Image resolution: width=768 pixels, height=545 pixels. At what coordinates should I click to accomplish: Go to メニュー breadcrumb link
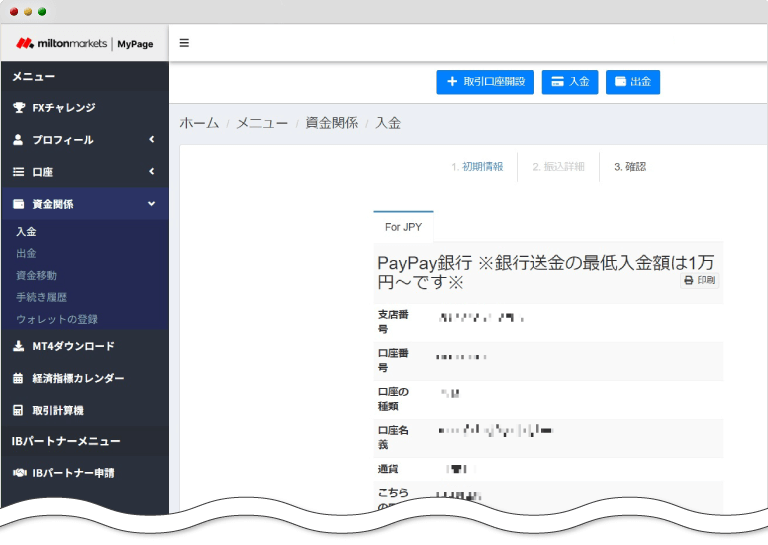(262, 123)
